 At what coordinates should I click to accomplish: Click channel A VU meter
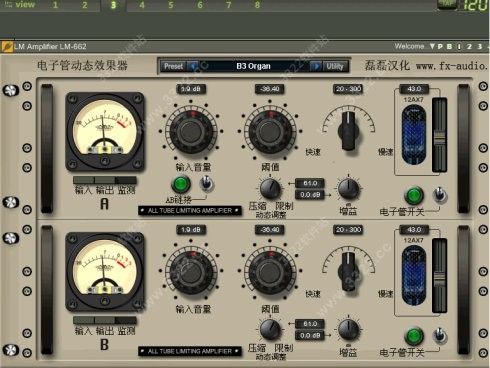click(x=105, y=131)
